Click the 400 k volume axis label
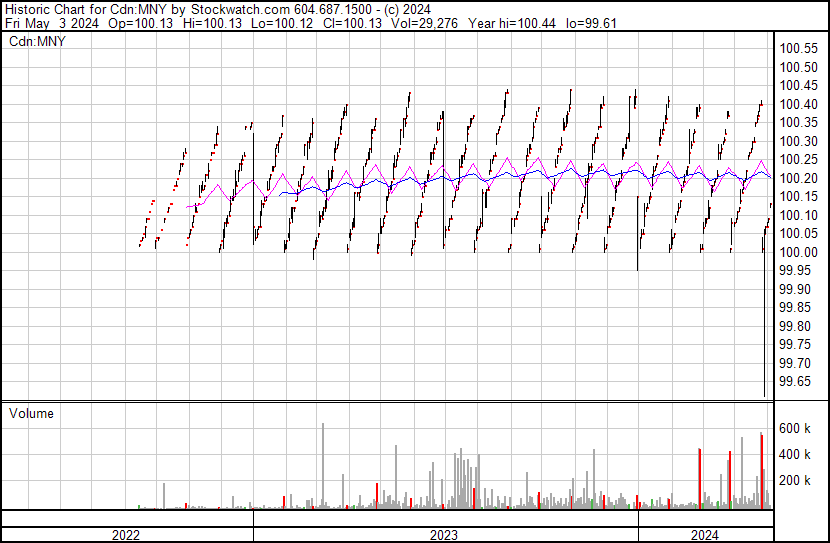The image size is (830, 543). tap(796, 454)
